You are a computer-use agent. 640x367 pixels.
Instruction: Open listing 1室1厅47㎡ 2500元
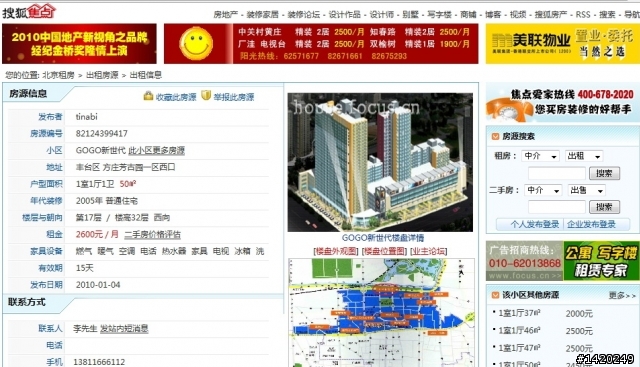(546, 348)
